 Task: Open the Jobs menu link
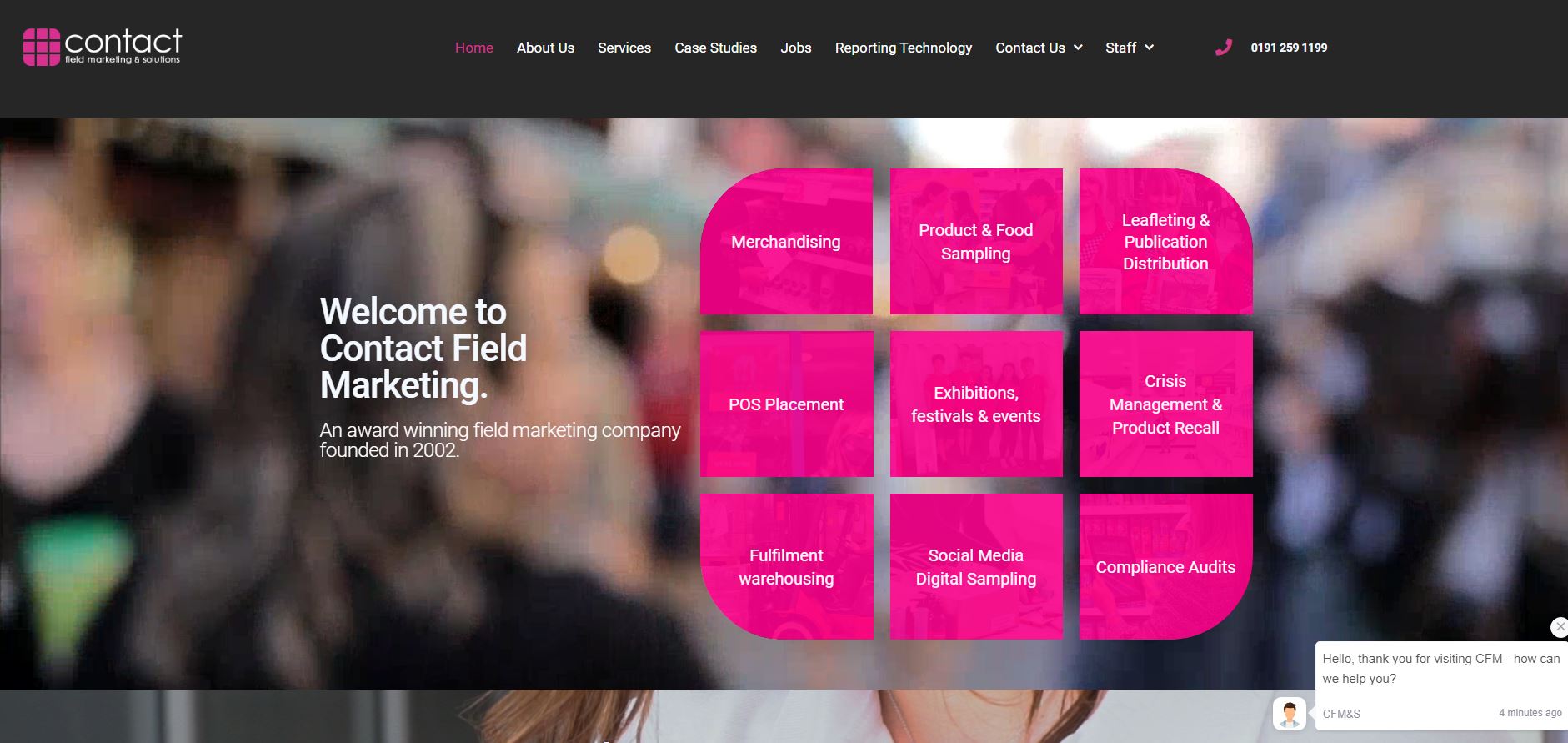coord(796,48)
